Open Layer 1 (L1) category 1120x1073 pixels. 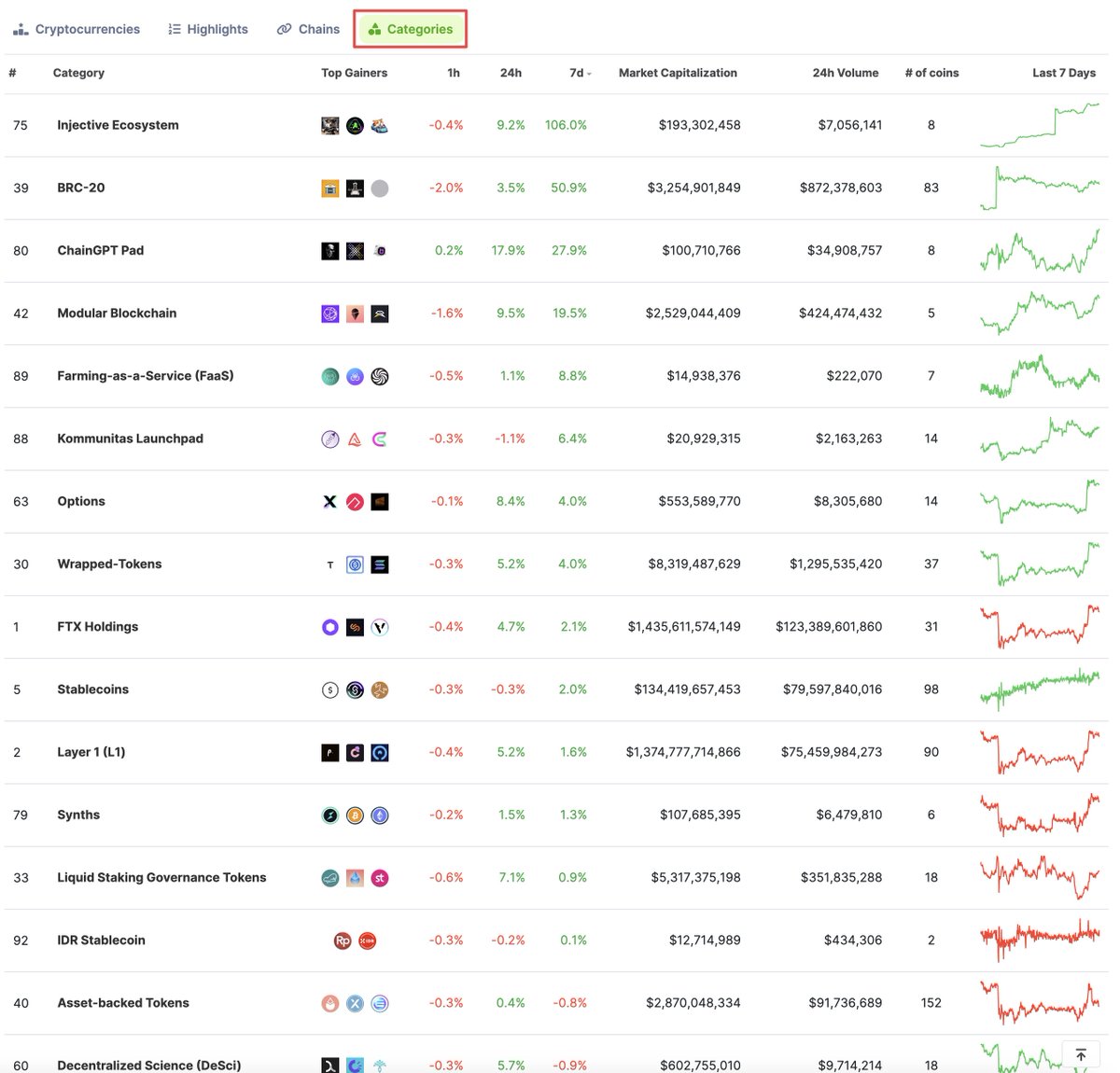(x=91, y=752)
